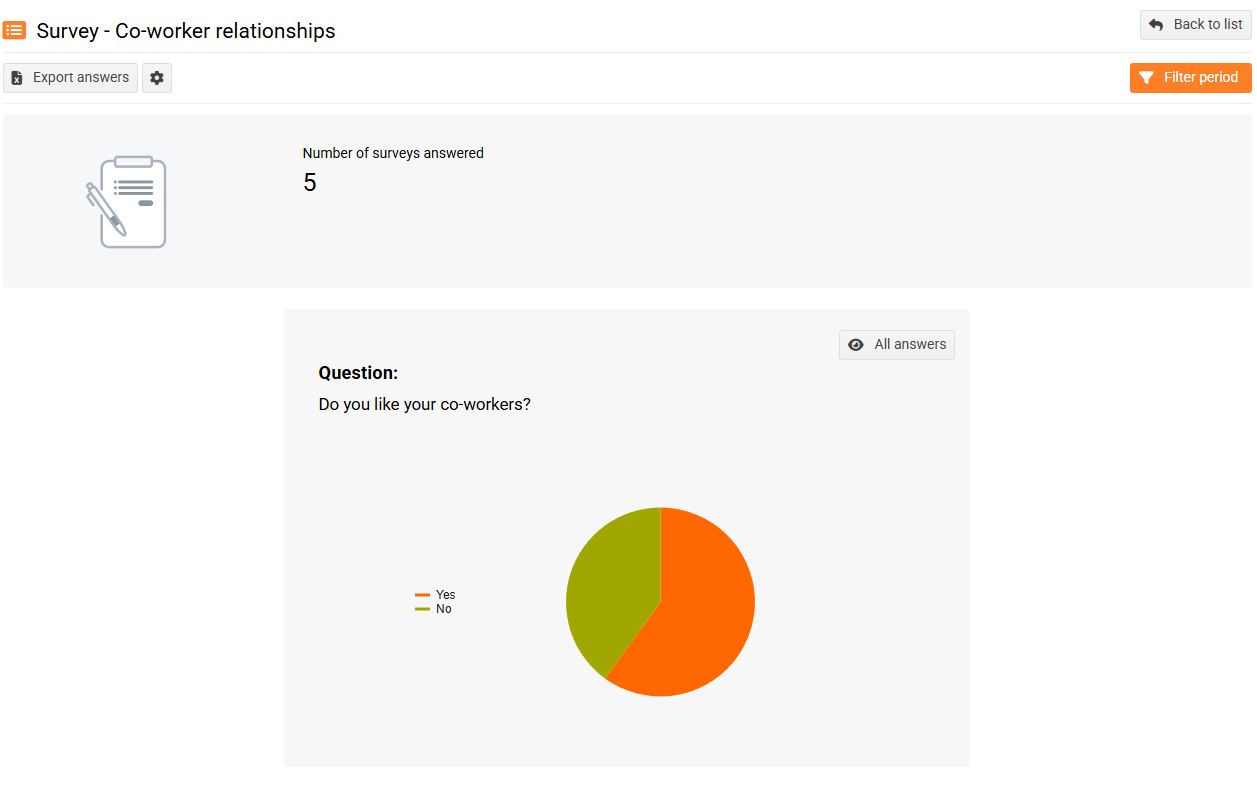Select the green No pie slice
Screen dimensions: 1257x787
point(610,590)
